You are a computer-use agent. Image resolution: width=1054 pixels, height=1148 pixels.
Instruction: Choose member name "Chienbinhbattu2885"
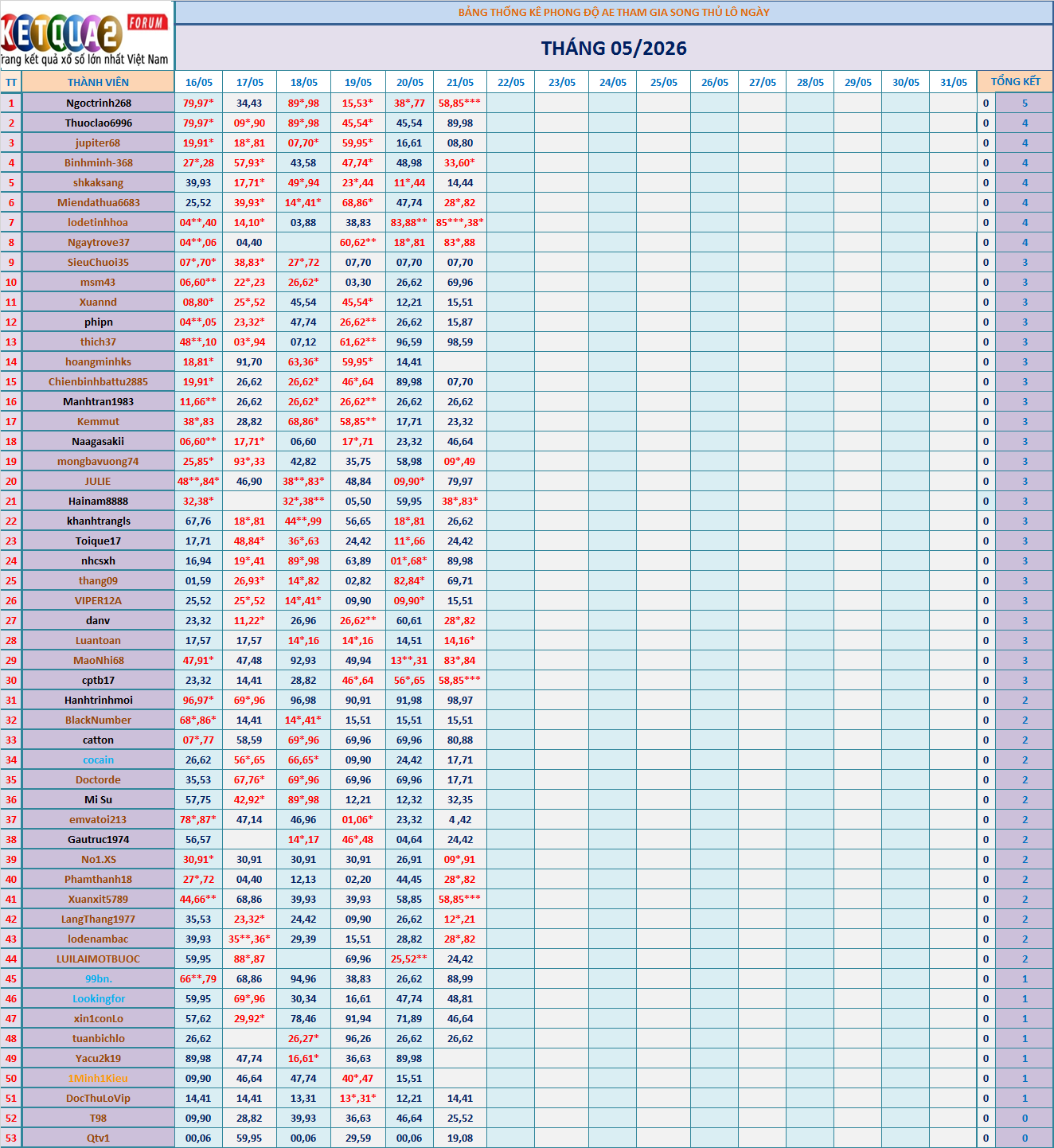[x=98, y=381]
